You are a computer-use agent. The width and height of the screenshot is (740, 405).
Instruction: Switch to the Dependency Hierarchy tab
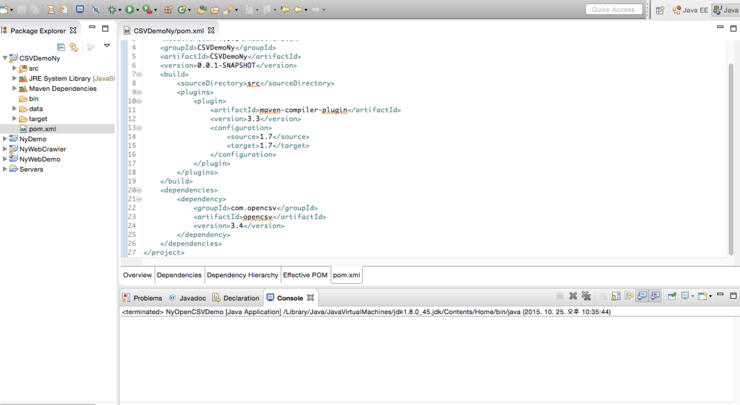[242, 275]
